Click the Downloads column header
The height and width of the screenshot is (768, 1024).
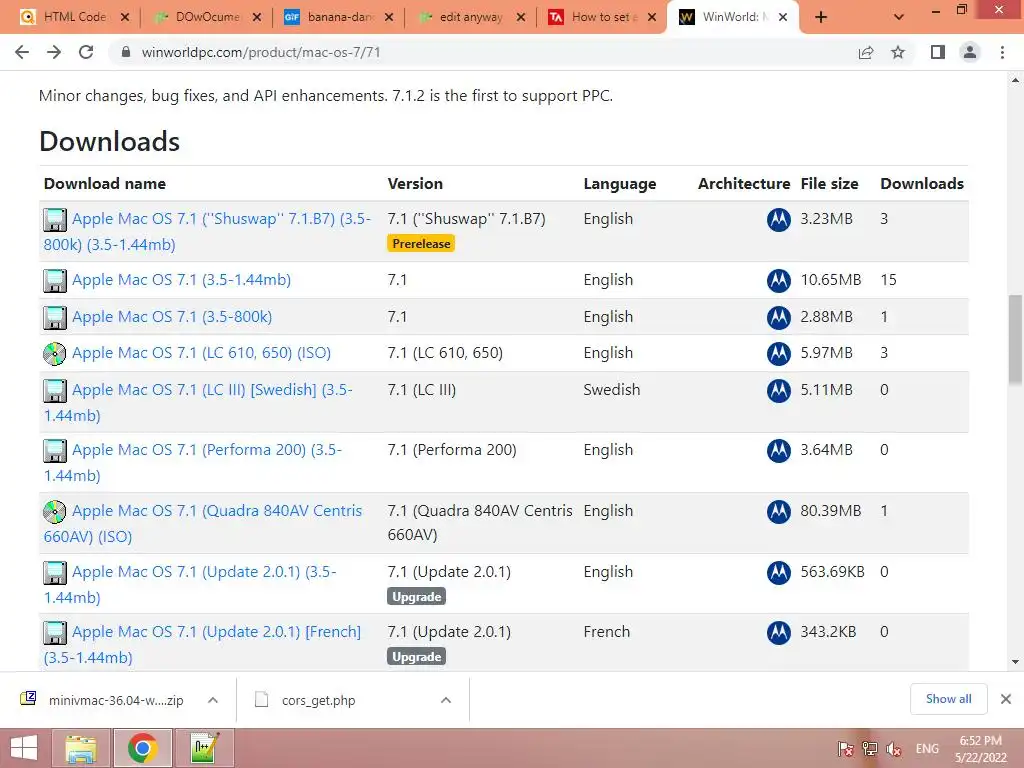coord(921,184)
